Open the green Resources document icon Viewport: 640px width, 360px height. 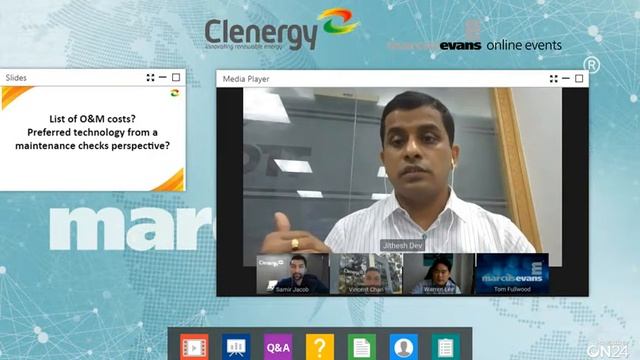coord(362,347)
